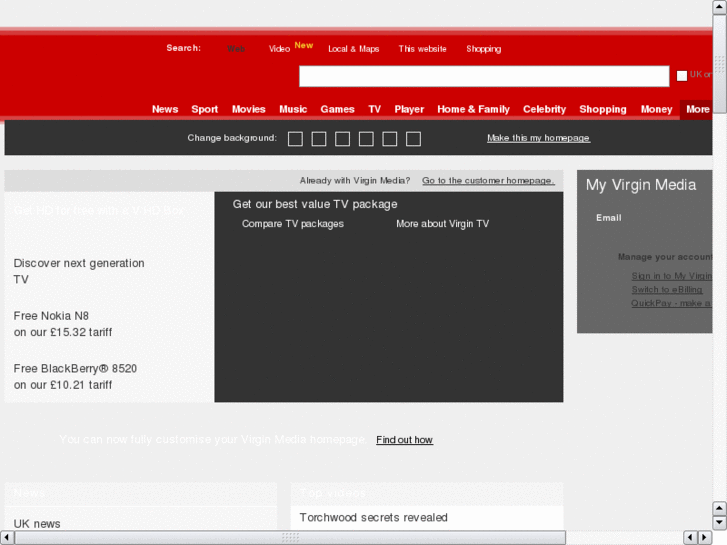727x545 pixels.
Task: Click vertical scrollbar up arrow at top
Action: click(x=720, y=7)
